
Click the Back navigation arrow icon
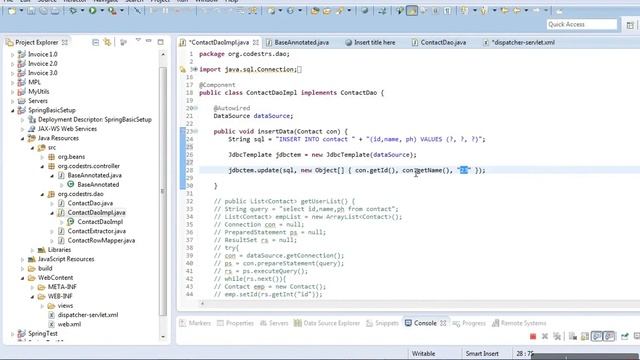pos(517,11)
